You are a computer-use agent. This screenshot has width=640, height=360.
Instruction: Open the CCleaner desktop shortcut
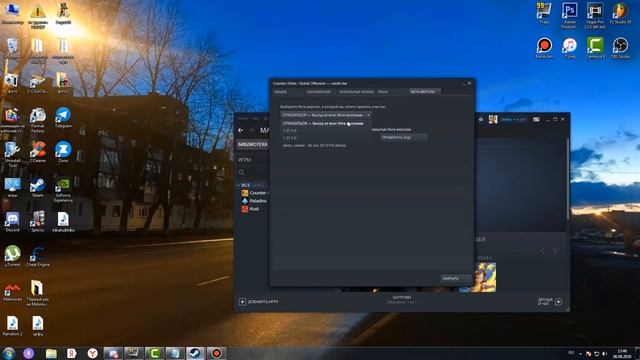click(38, 152)
